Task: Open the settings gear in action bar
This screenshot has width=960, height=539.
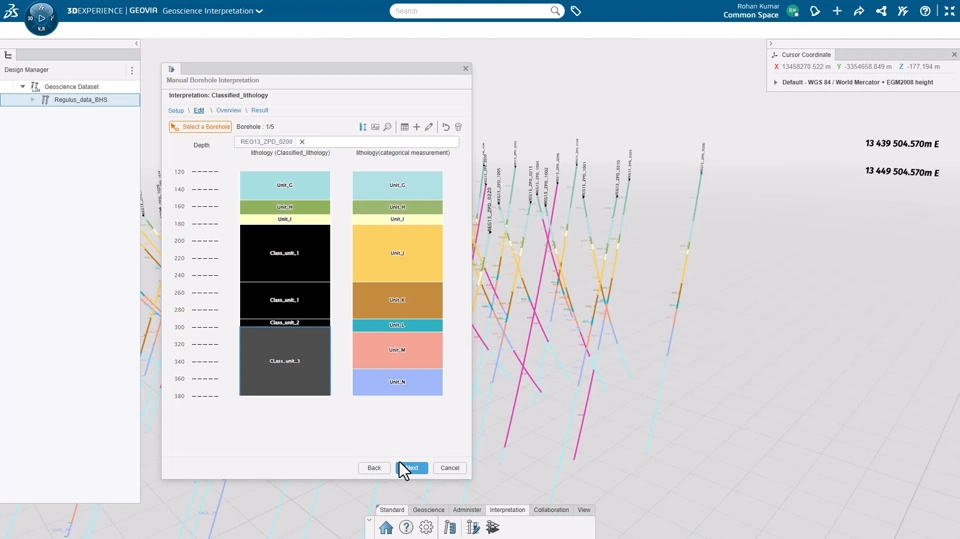Action: point(426,527)
